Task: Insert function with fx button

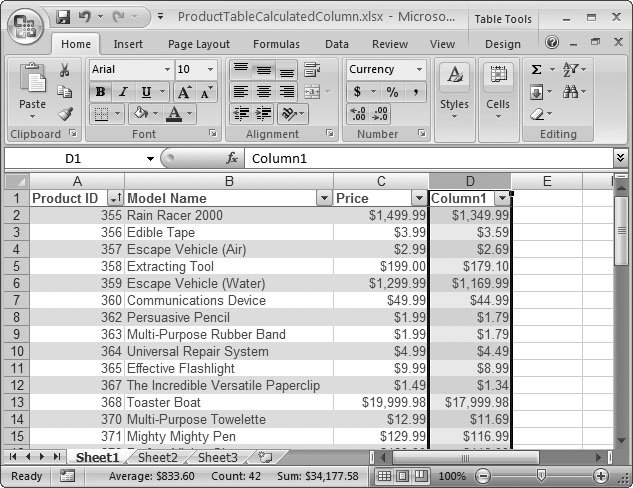Action: 232,158
